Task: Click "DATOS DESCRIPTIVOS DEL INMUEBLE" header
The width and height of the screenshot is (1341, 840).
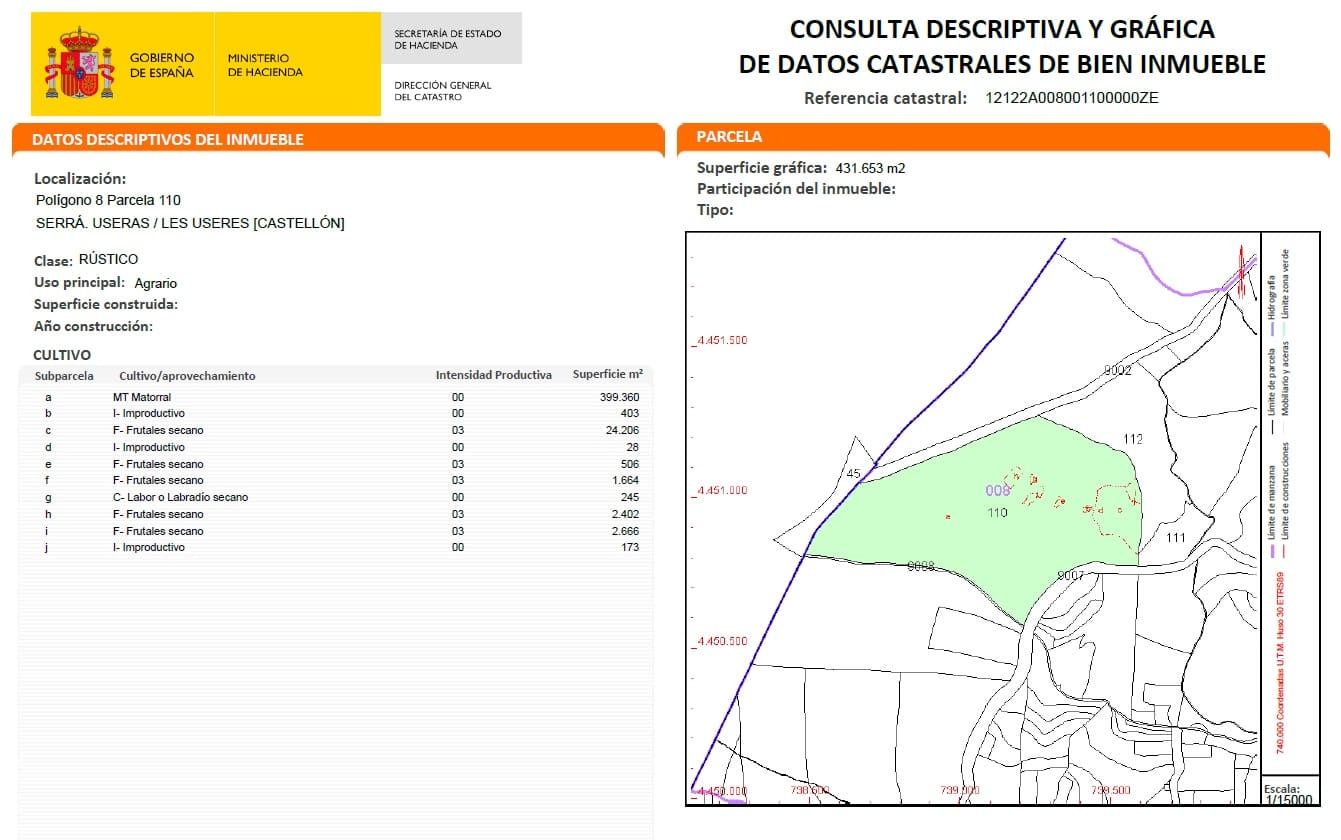Action: coord(168,140)
